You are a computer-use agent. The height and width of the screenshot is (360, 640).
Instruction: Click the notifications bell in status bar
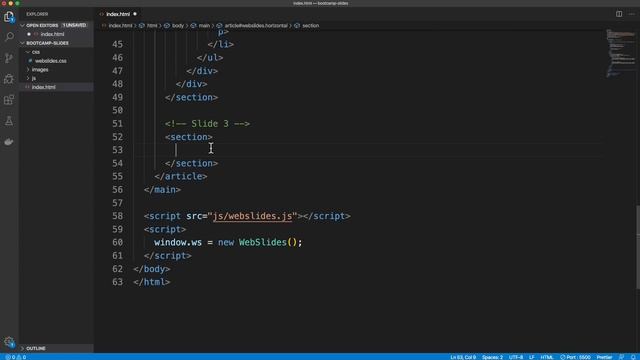(x=633, y=357)
